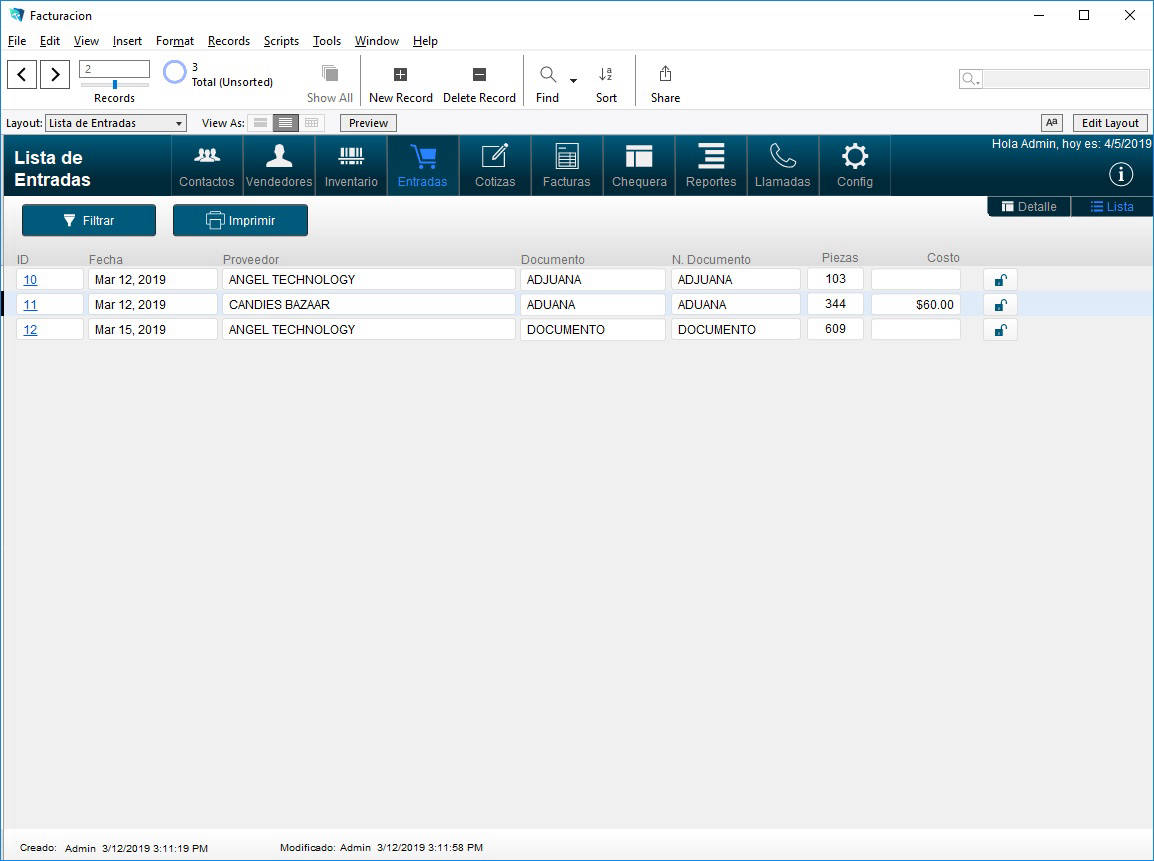Open the quick find search options
This screenshot has width=1154, height=861.
pyautogui.click(x=971, y=79)
